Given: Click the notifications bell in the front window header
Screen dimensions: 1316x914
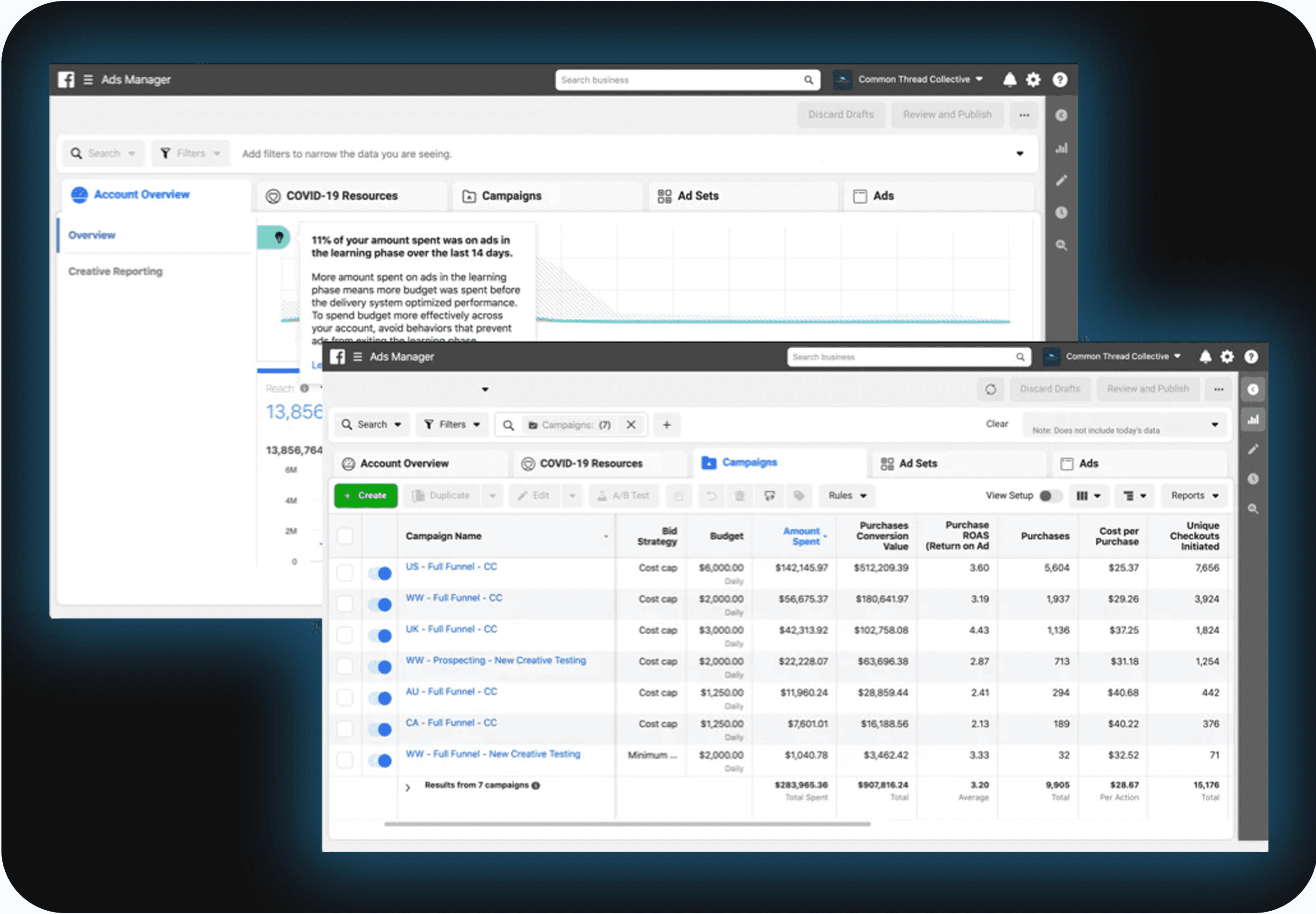Looking at the screenshot, I should coord(1206,357).
